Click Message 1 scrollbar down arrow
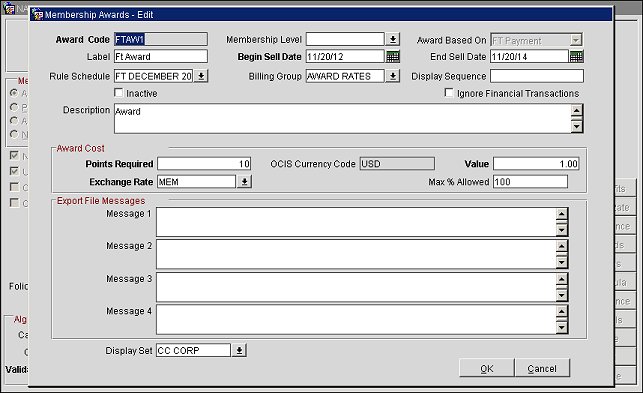Image resolution: width=643 pixels, height=393 pixels. (x=561, y=230)
